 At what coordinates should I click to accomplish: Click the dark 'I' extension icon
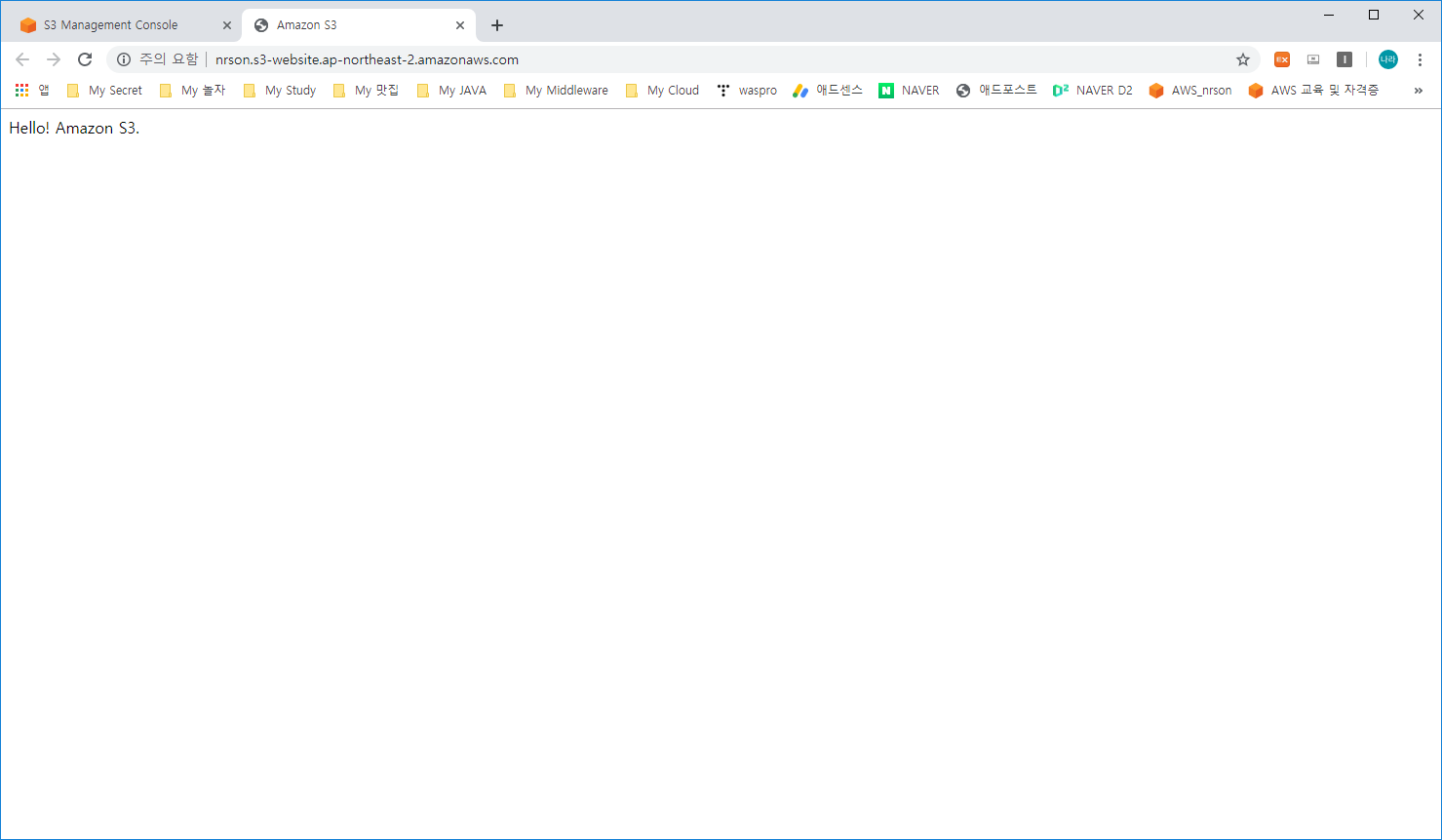[1345, 59]
